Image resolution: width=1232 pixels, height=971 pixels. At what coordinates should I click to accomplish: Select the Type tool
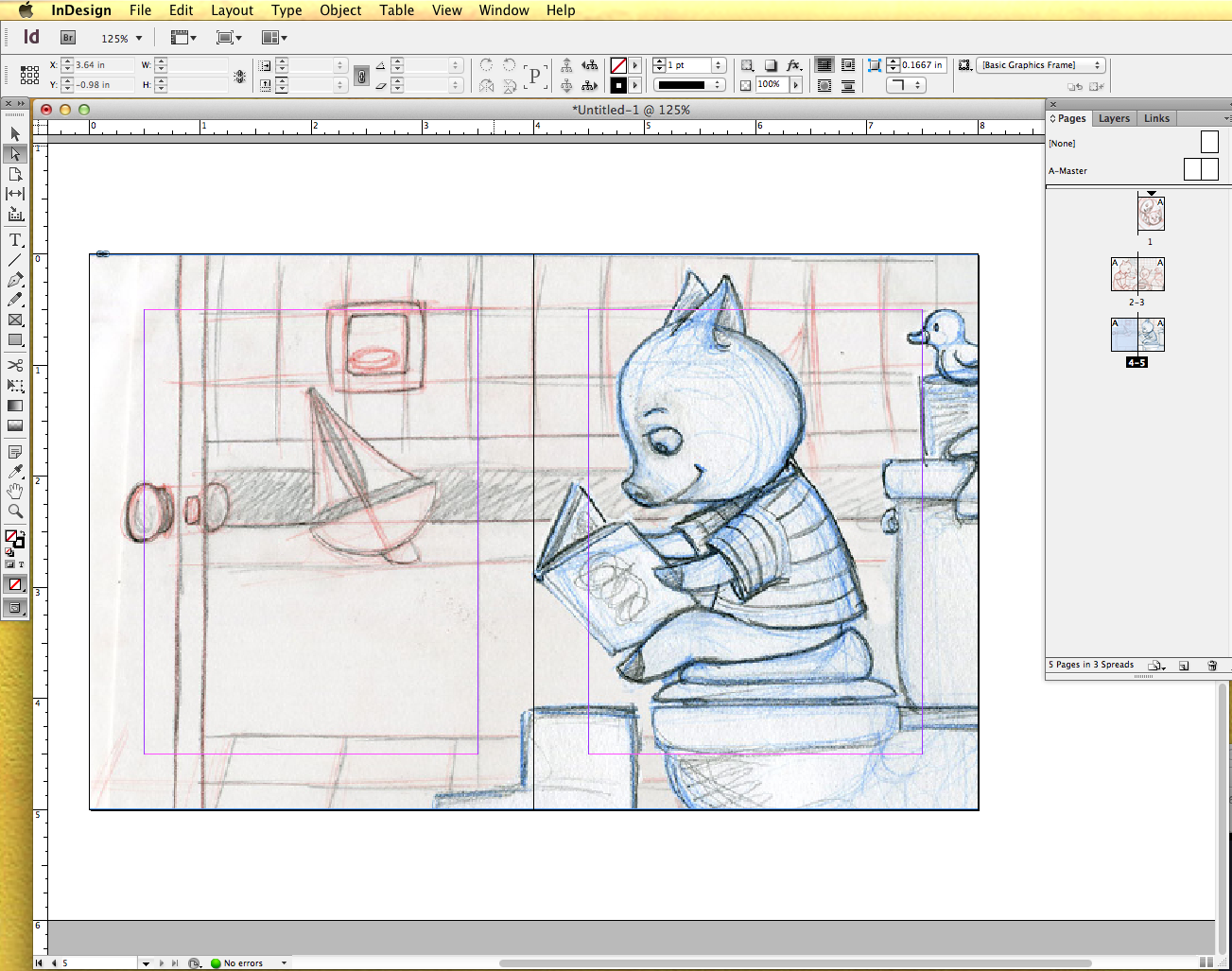point(15,240)
